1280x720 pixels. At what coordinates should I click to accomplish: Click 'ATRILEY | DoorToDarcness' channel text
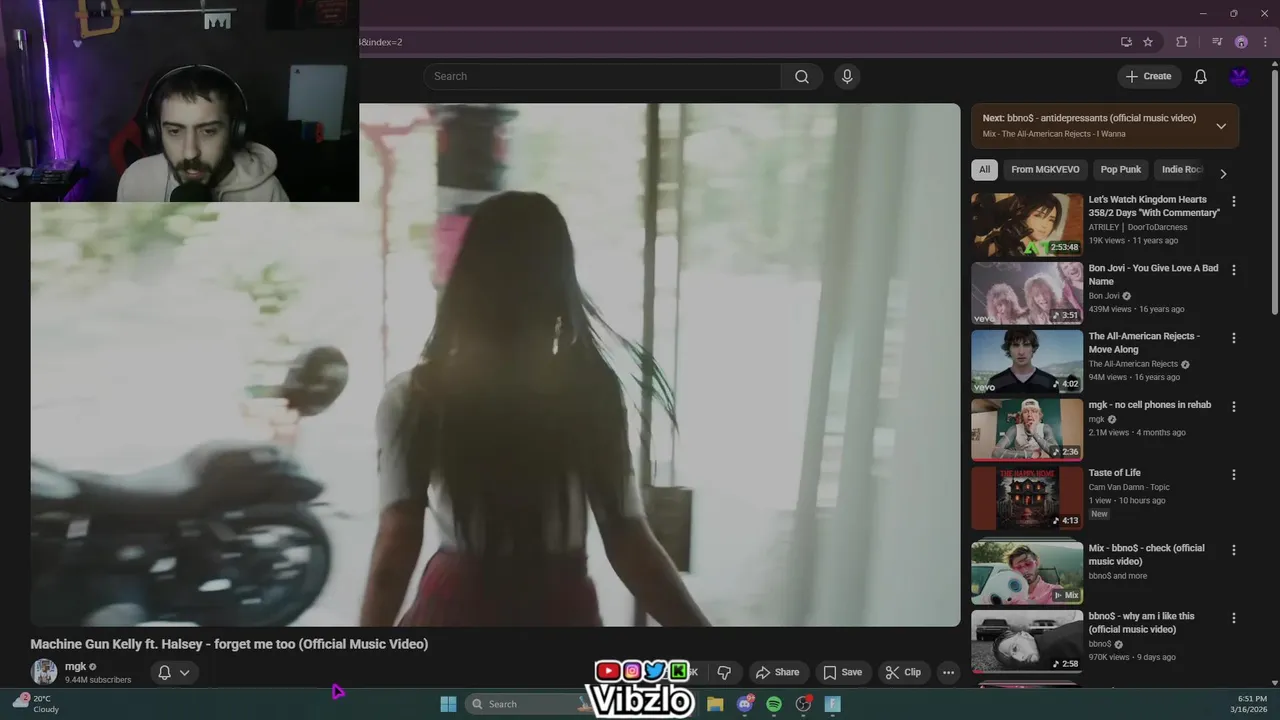click(x=1138, y=227)
